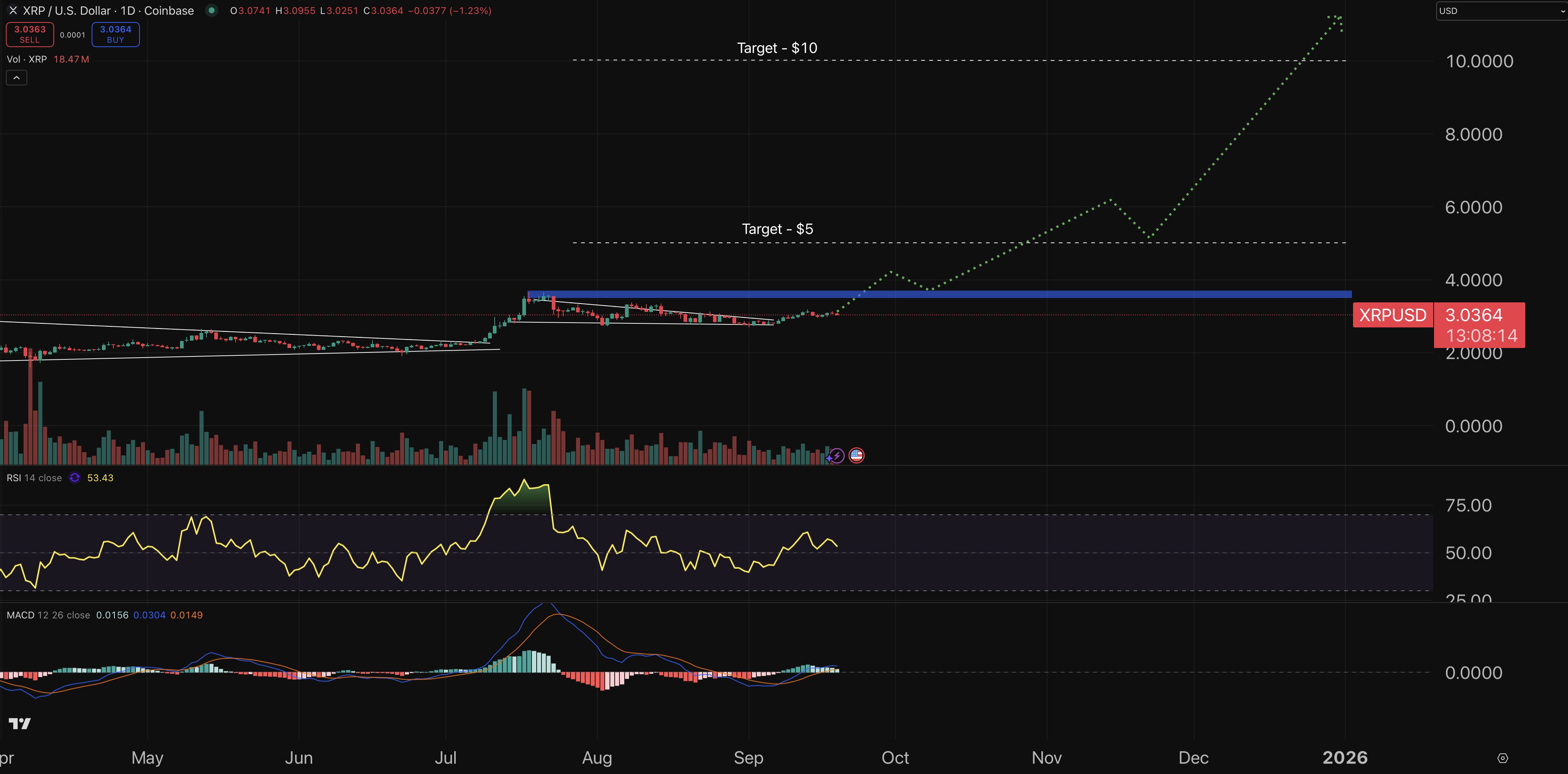This screenshot has height=774, width=1568.
Task: Click the -0.0377 (-1.23%) price change value
Action: (x=450, y=10)
